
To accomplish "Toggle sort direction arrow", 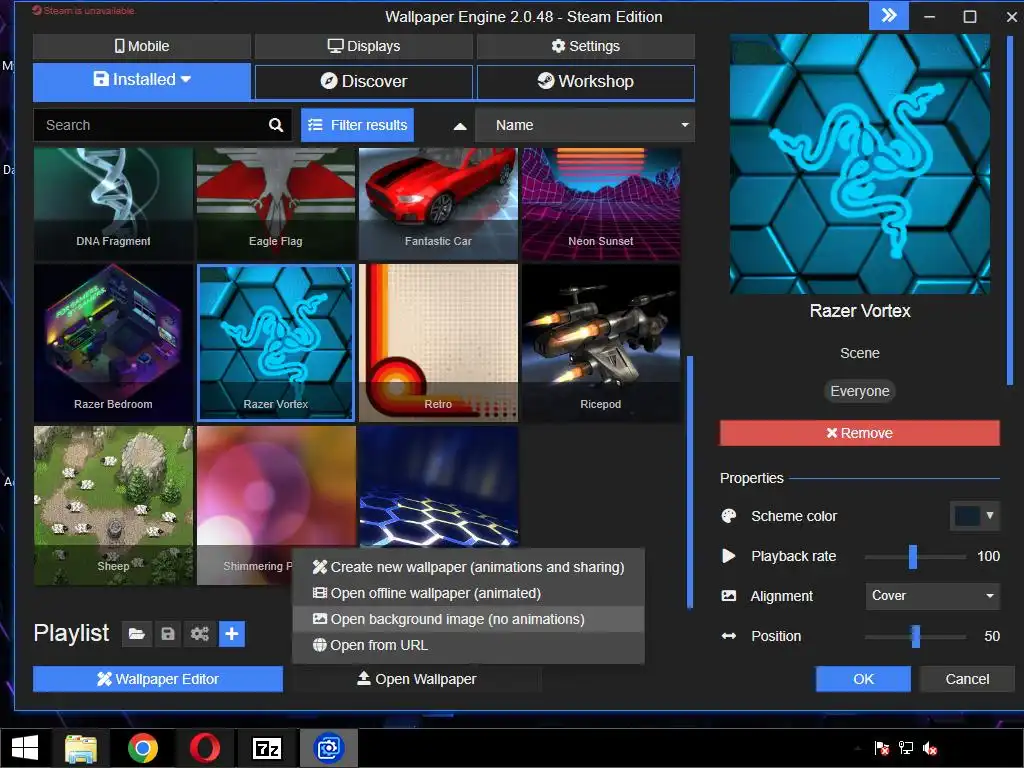I will [460, 126].
